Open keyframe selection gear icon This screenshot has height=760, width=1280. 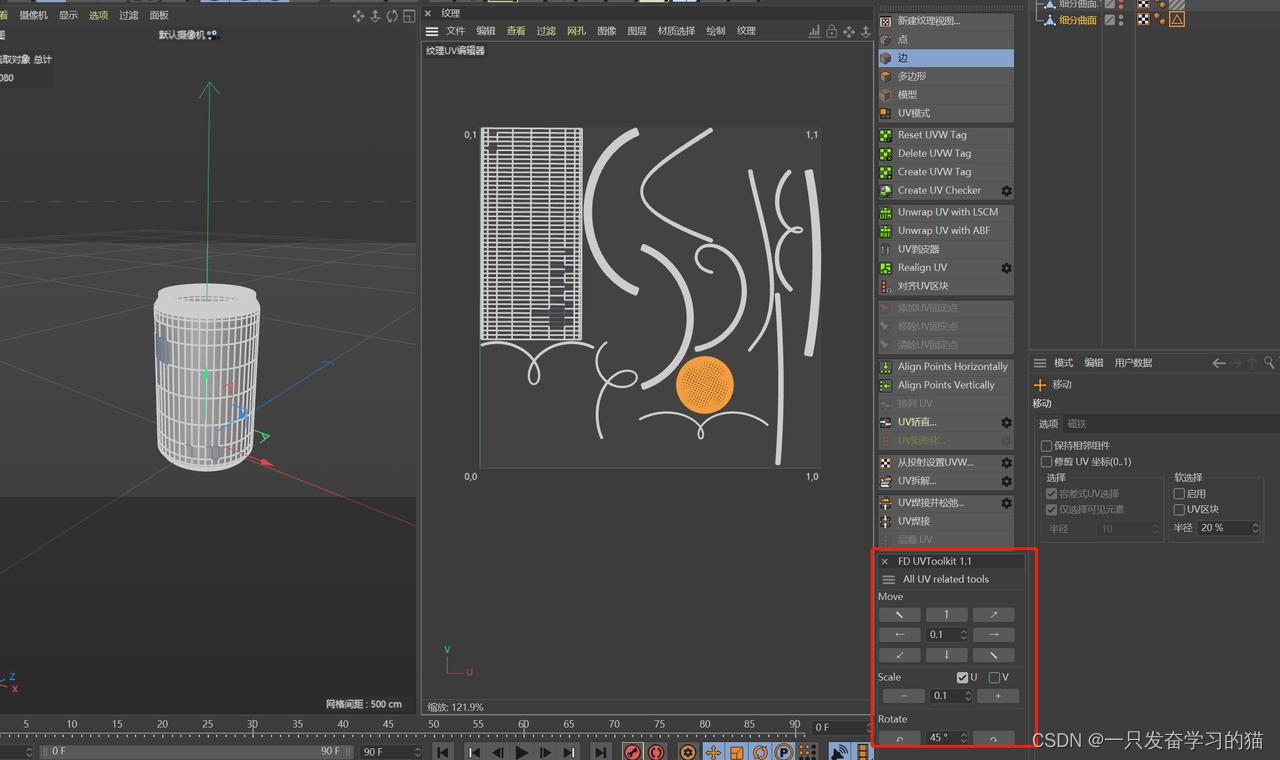(x=687, y=752)
